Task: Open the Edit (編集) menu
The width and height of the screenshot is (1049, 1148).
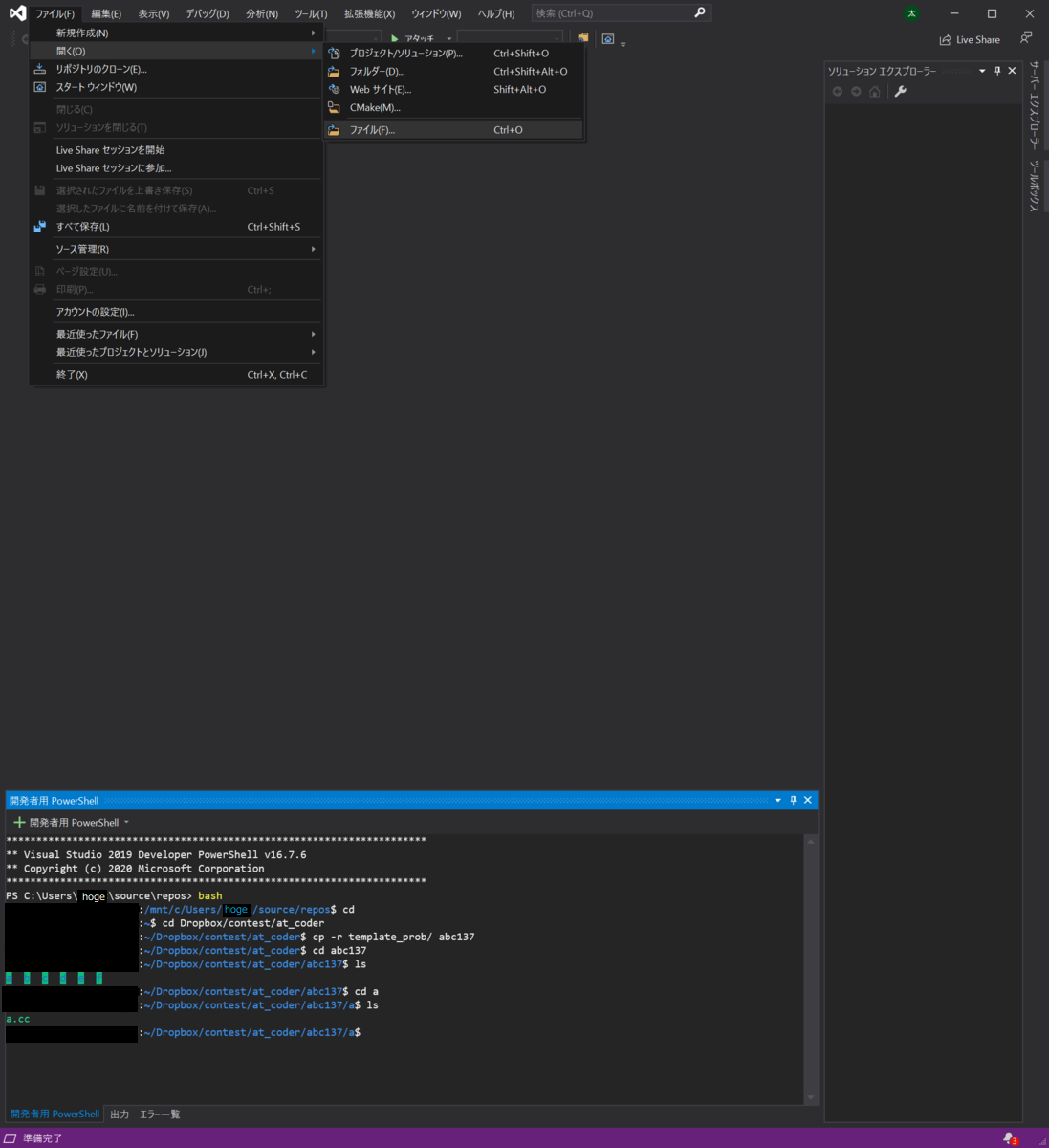Action: pos(106,13)
